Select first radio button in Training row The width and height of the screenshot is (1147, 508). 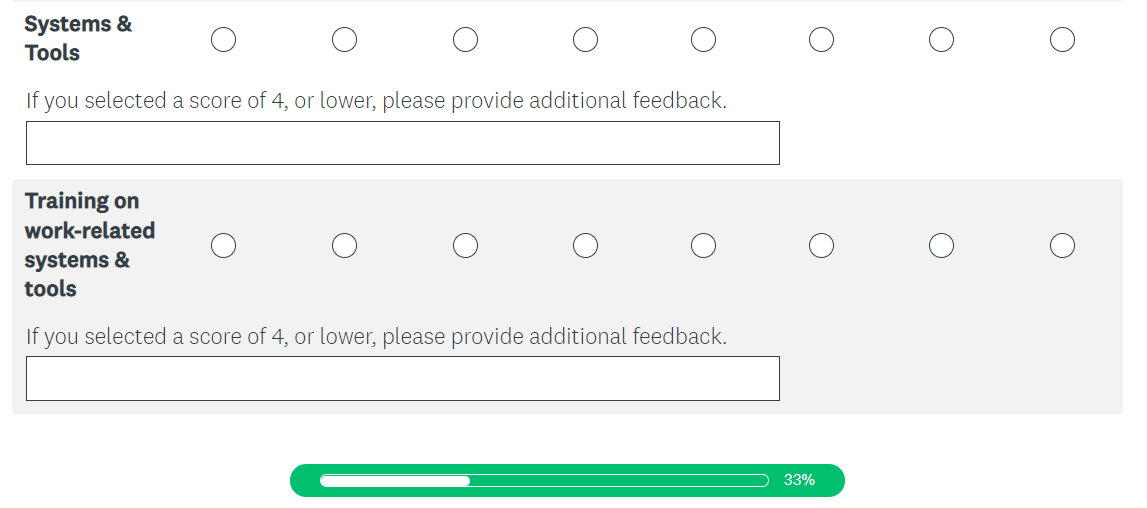224,245
